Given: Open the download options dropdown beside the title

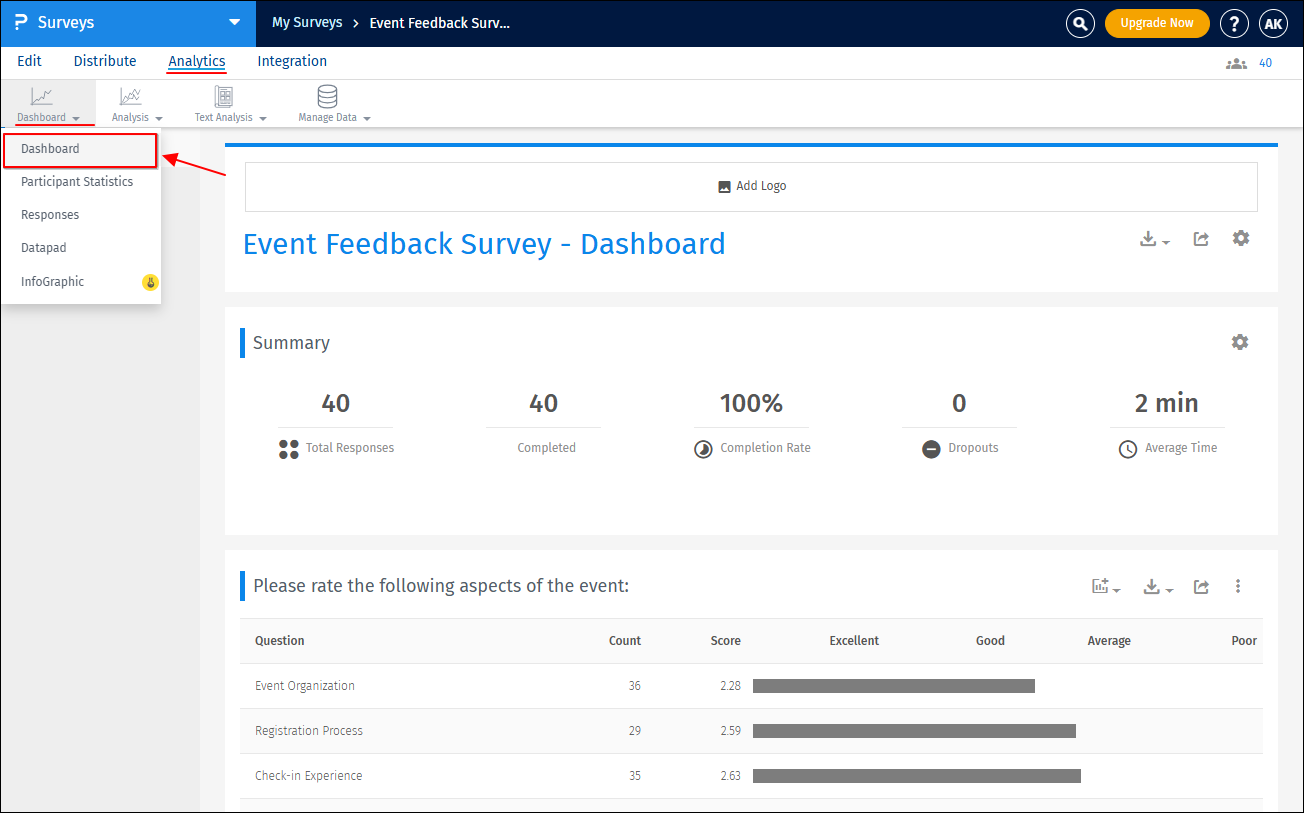Looking at the screenshot, I should point(1152,239).
